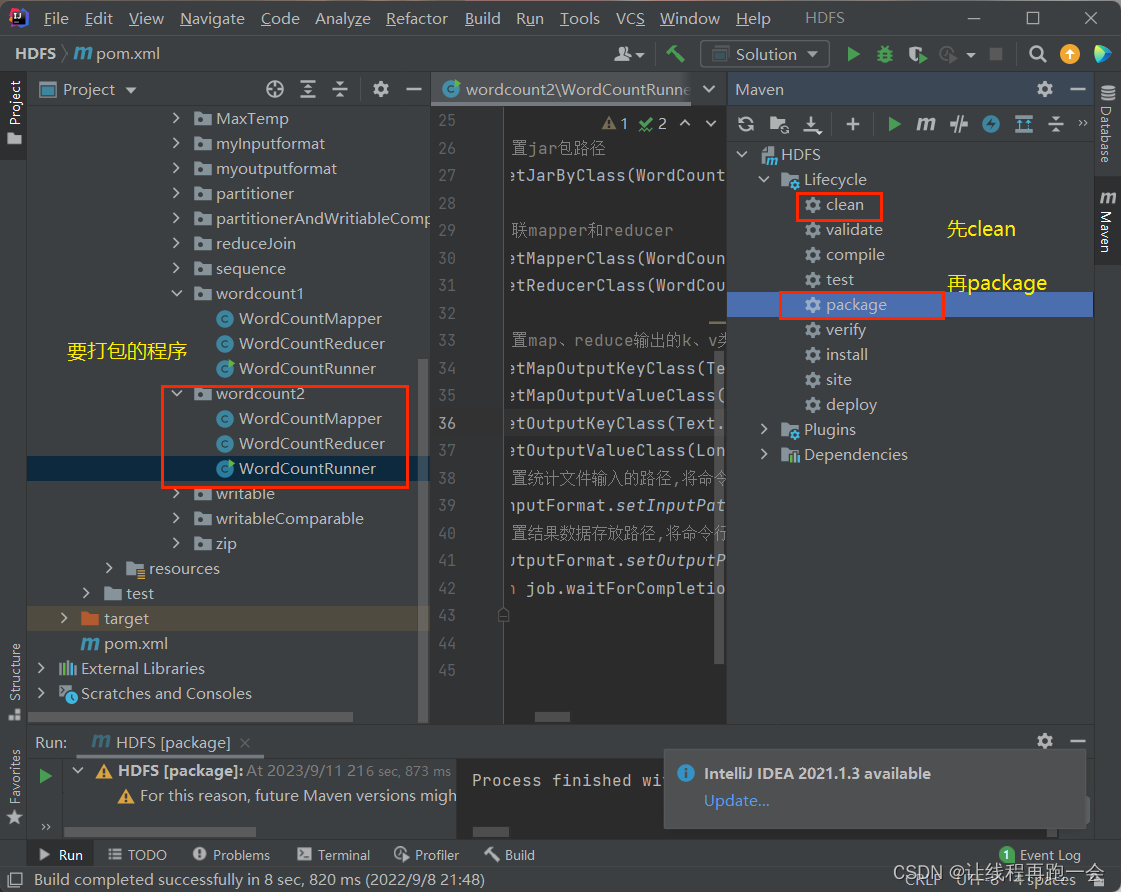Expand the Maven Plugins node

coord(765,430)
